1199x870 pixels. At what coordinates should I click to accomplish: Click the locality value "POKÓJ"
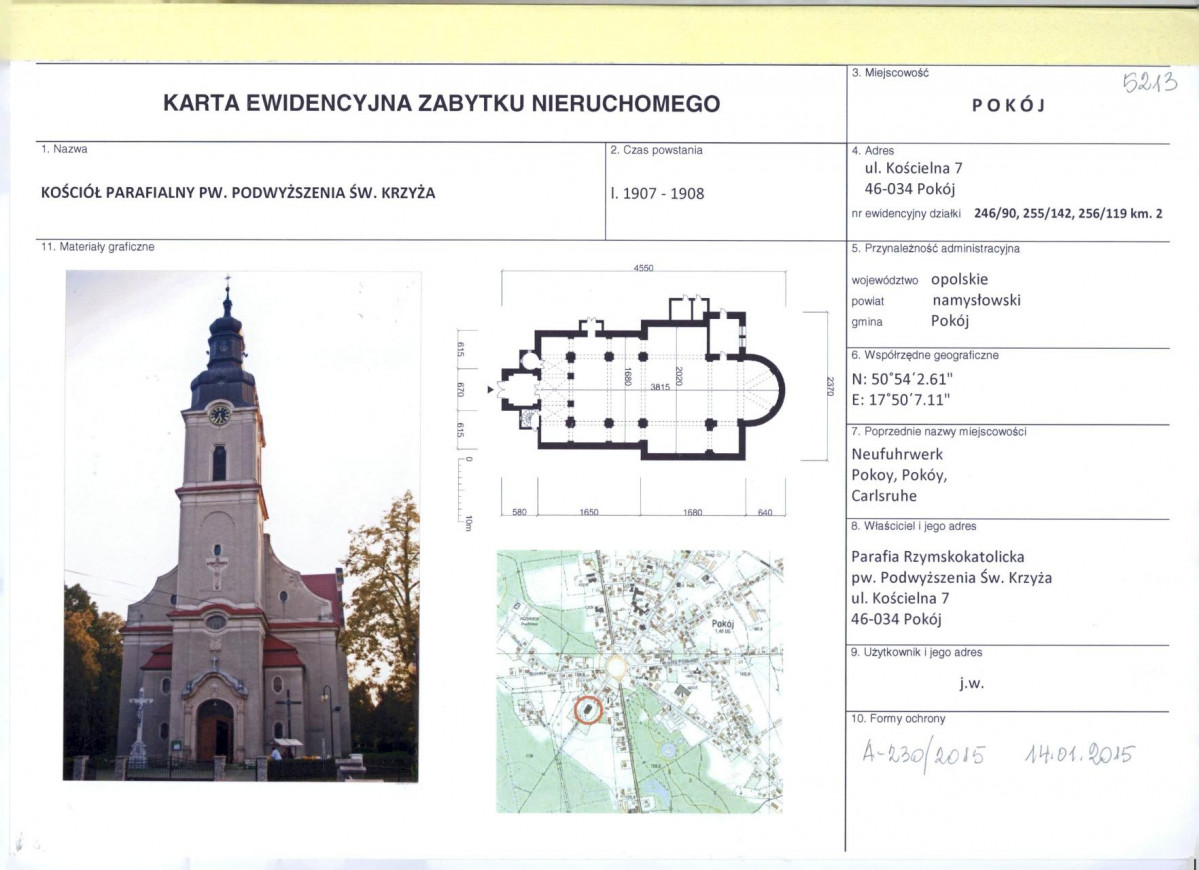click(x=1007, y=107)
